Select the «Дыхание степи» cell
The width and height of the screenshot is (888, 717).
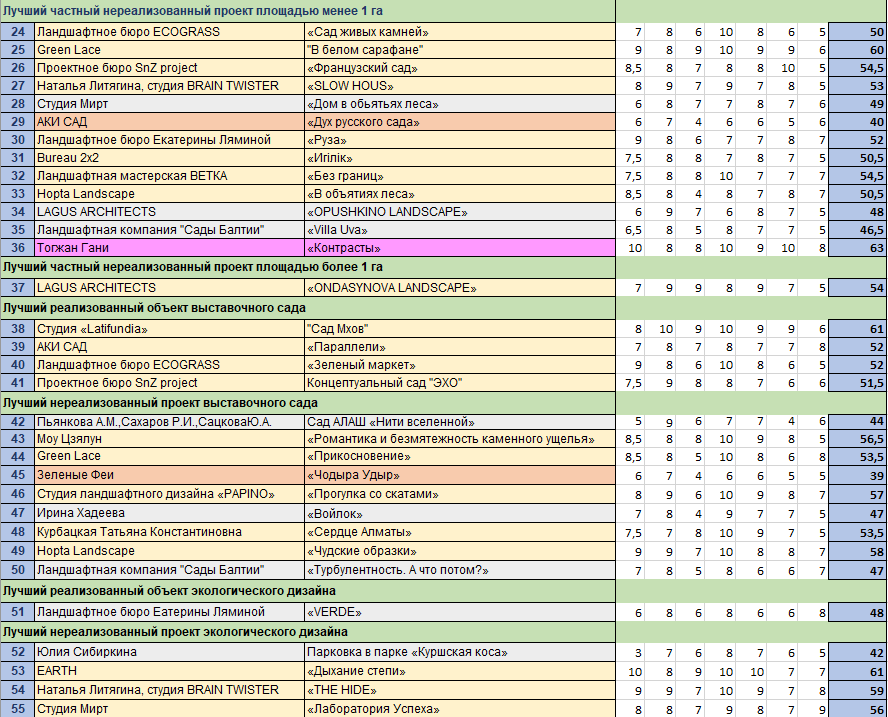point(458,672)
